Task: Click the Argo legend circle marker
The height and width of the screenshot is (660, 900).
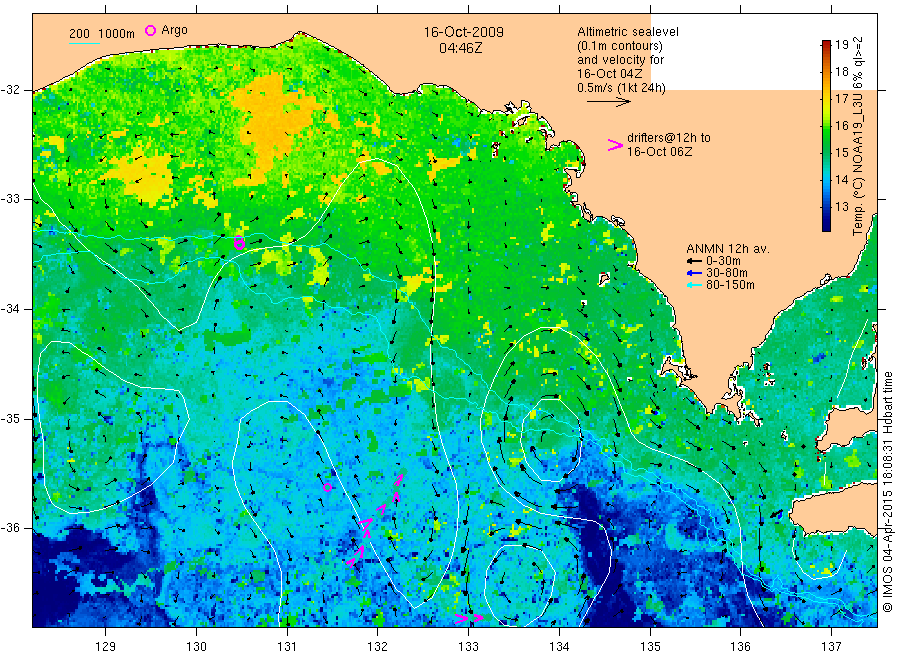Action: click(x=150, y=30)
